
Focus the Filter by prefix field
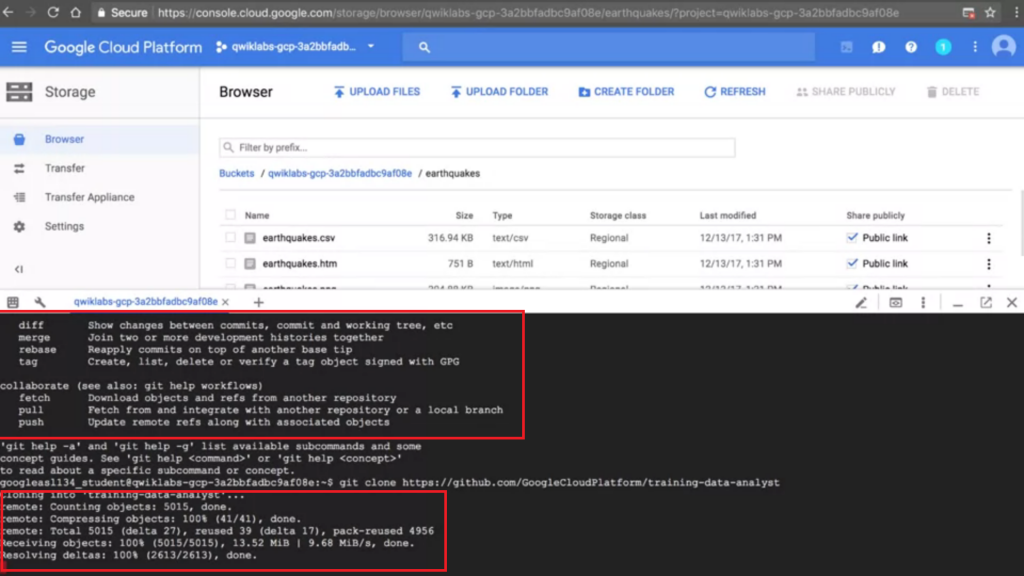coord(477,148)
